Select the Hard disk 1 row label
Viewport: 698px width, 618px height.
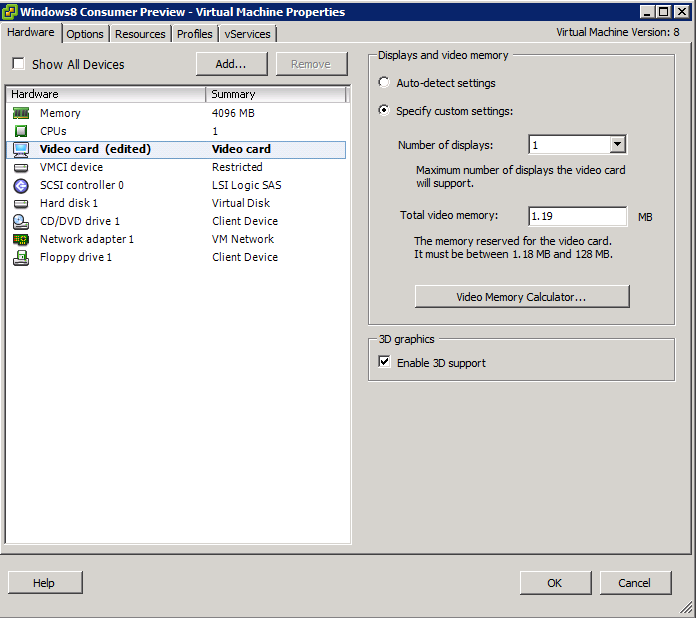pos(69,203)
